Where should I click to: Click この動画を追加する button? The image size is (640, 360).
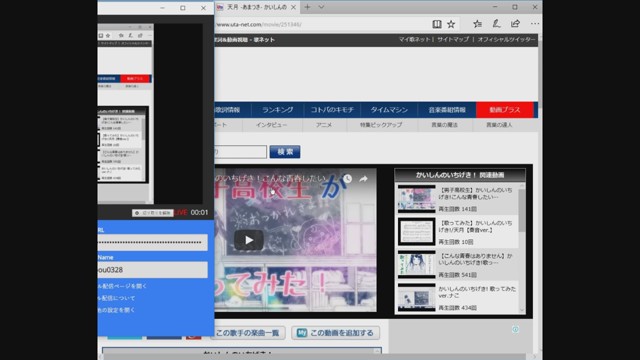[x=336, y=333]
